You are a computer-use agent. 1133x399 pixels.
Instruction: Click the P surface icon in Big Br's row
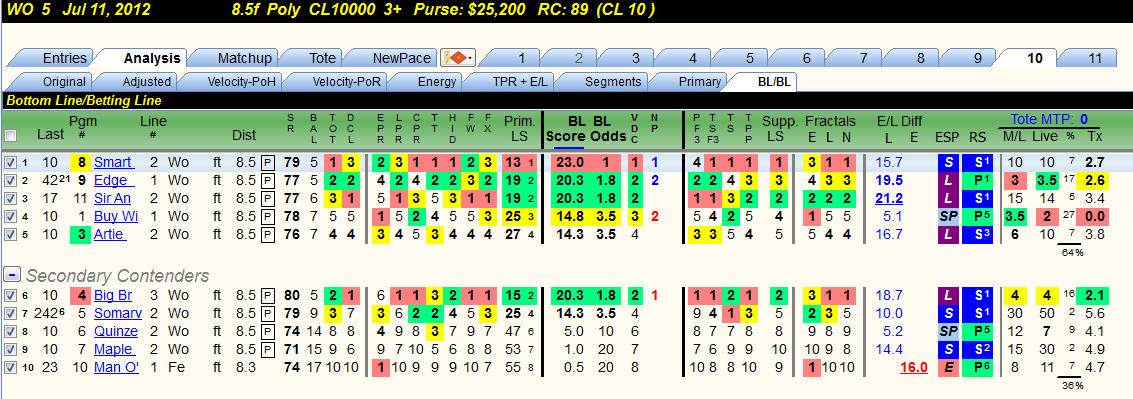[x=267, y=295]
